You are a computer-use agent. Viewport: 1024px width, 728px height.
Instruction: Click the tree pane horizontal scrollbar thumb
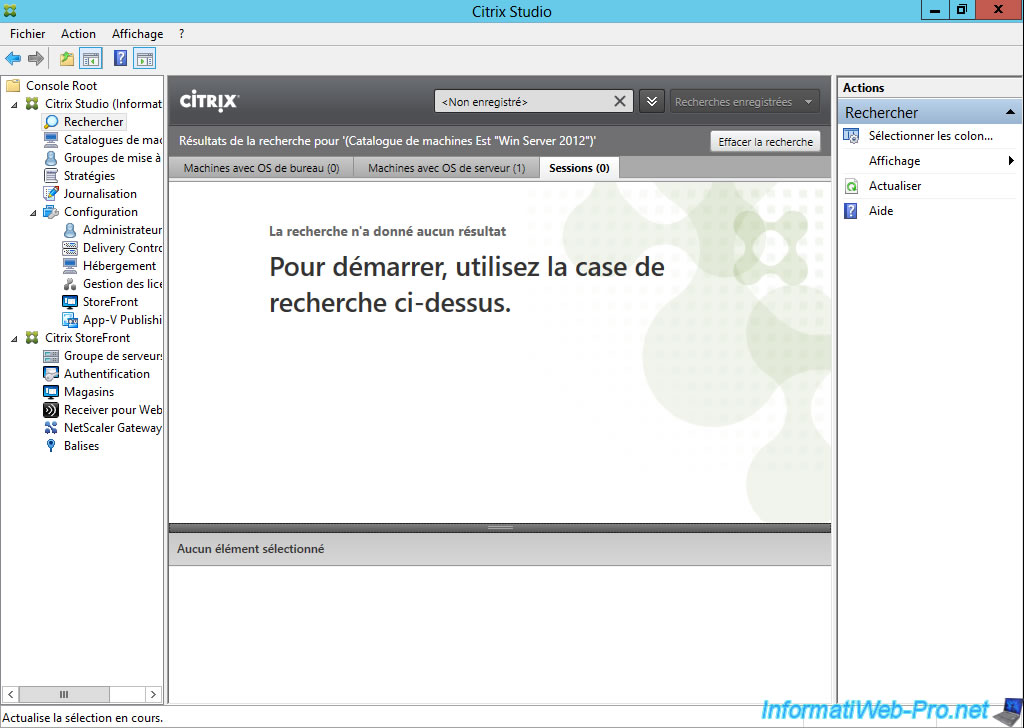click(64, 694)
